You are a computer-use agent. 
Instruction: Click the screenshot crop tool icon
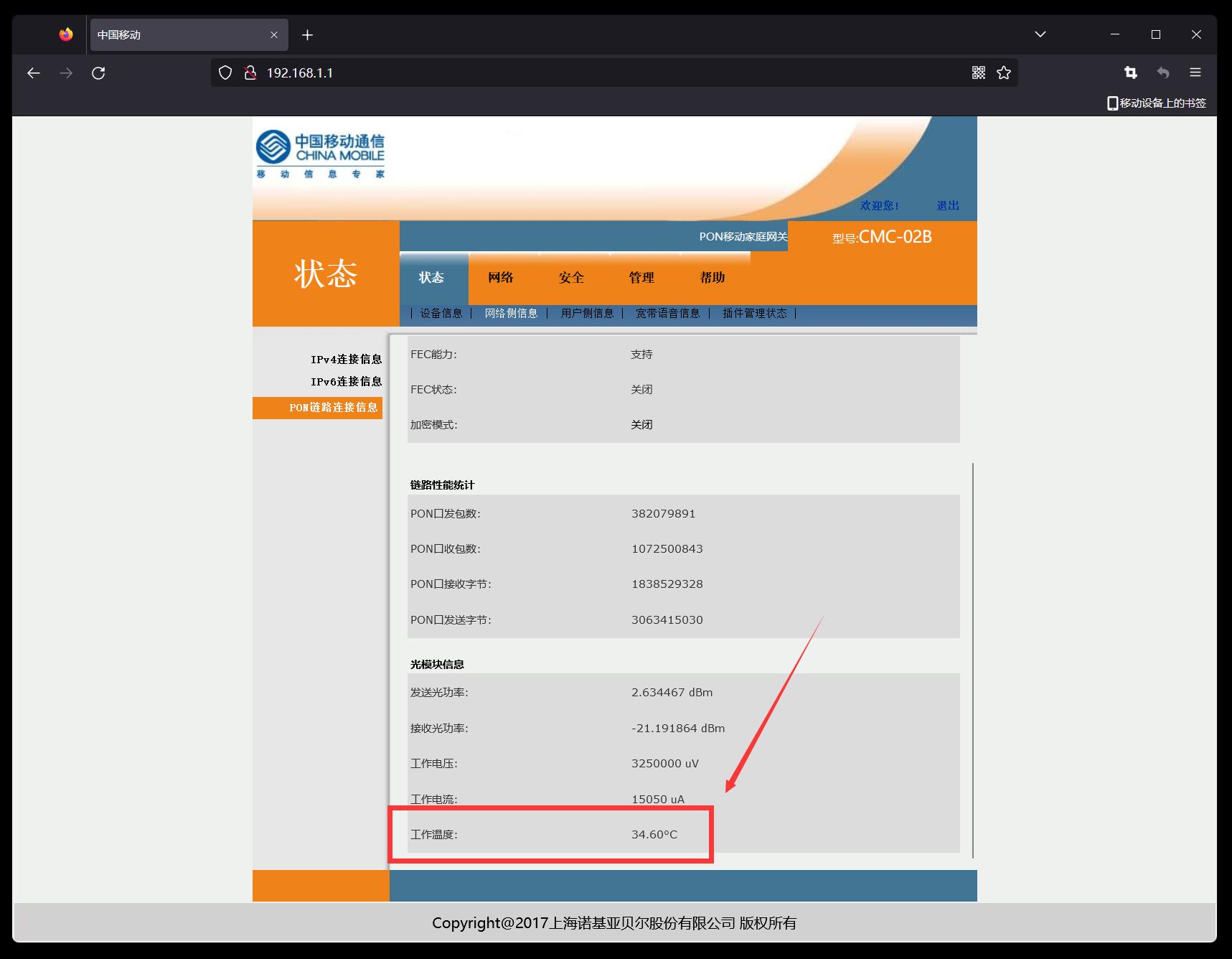(1130, 72)
